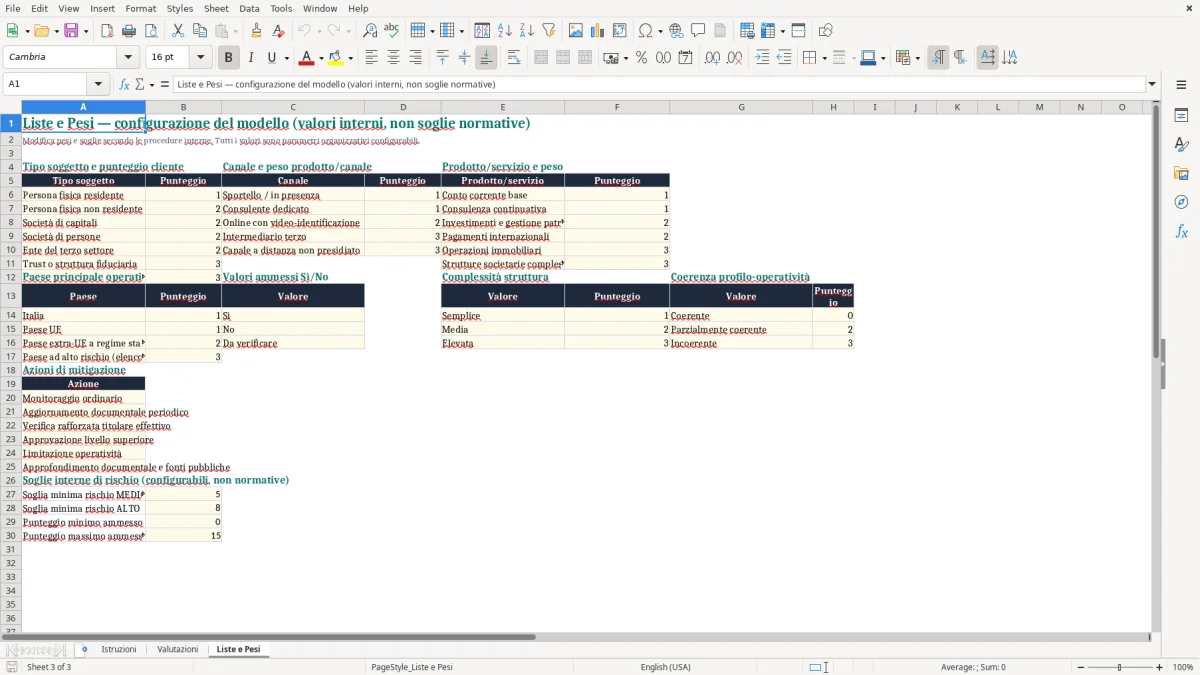This screenshot has width=1200, height=675.
Task: Activate Clone Formatting paintbrush
Action: pyautogui.click(x=256, y=31)
